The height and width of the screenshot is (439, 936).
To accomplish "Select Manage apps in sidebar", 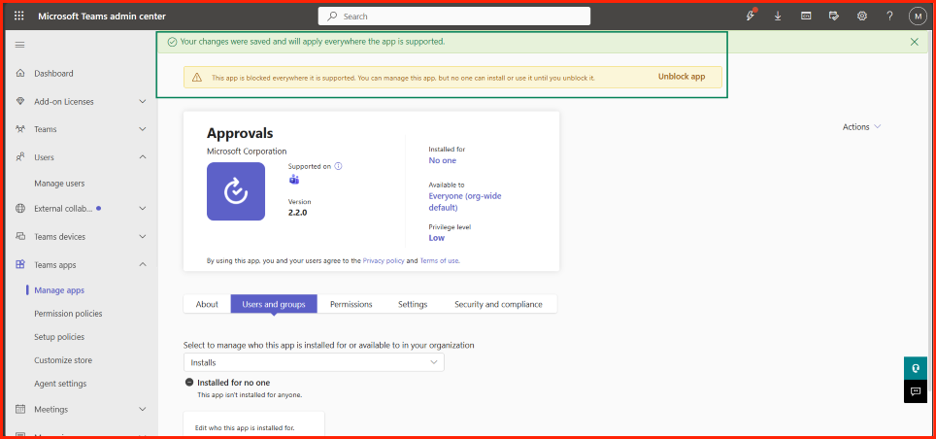I will (60, 290).
